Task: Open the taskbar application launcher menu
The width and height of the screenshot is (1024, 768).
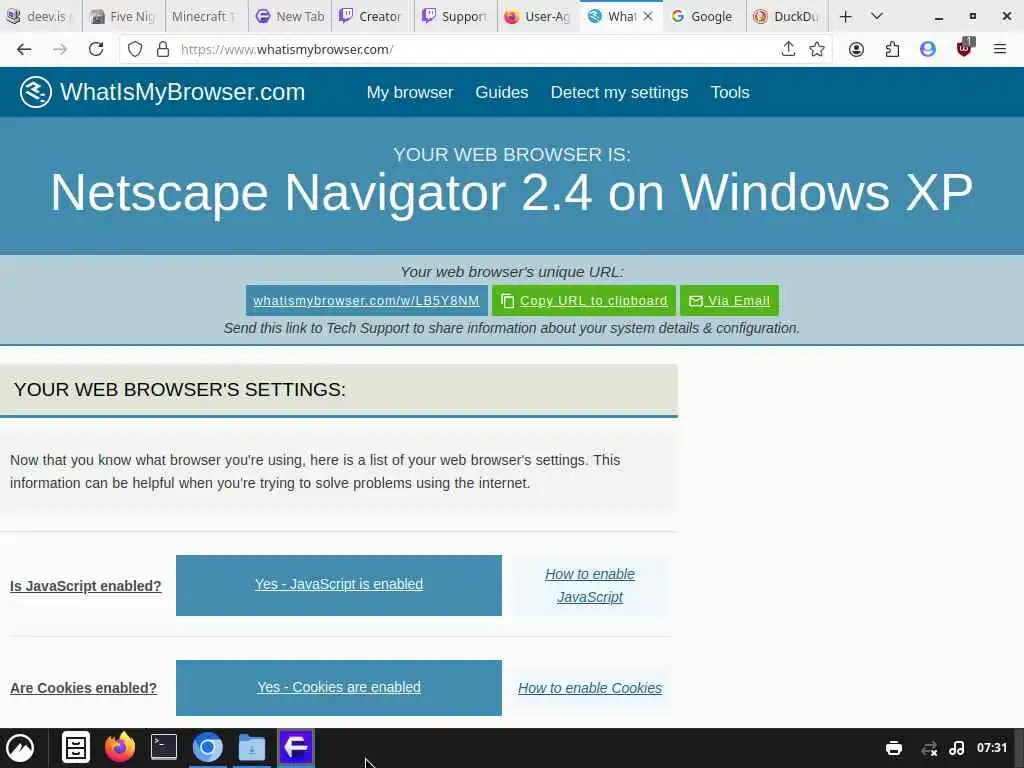Action: tap(20, 748)
